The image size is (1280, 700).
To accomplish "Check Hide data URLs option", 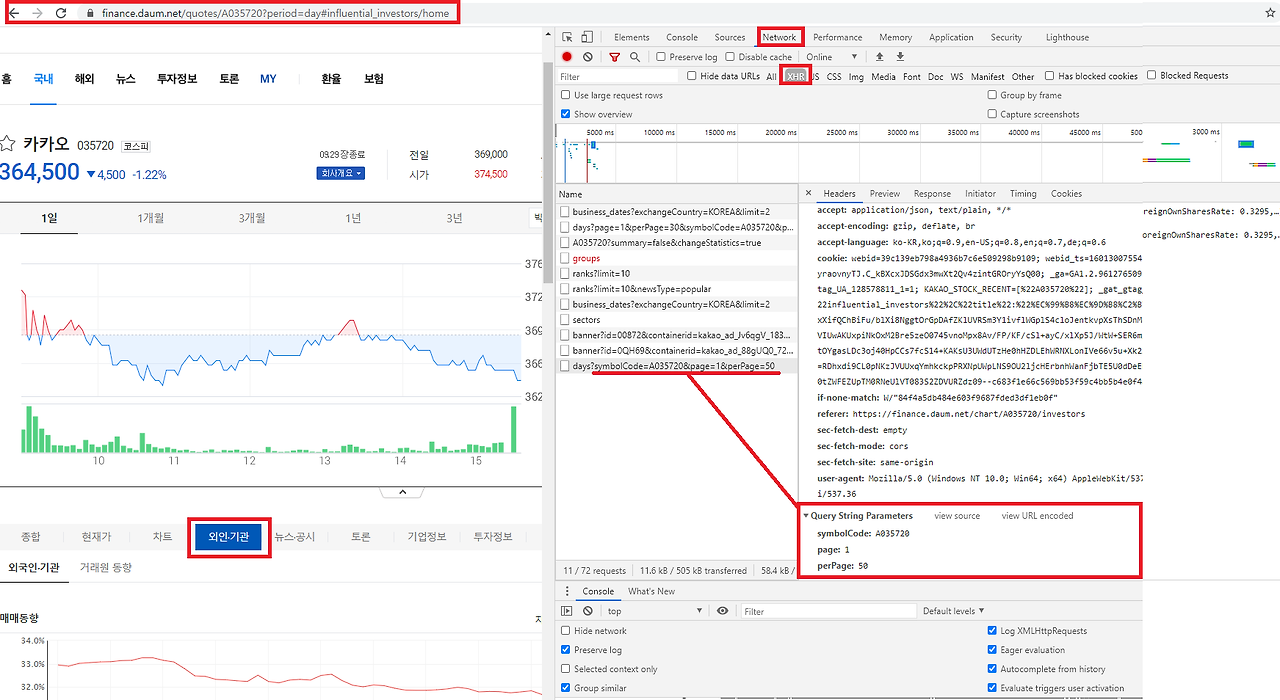I will click(691, 76).
